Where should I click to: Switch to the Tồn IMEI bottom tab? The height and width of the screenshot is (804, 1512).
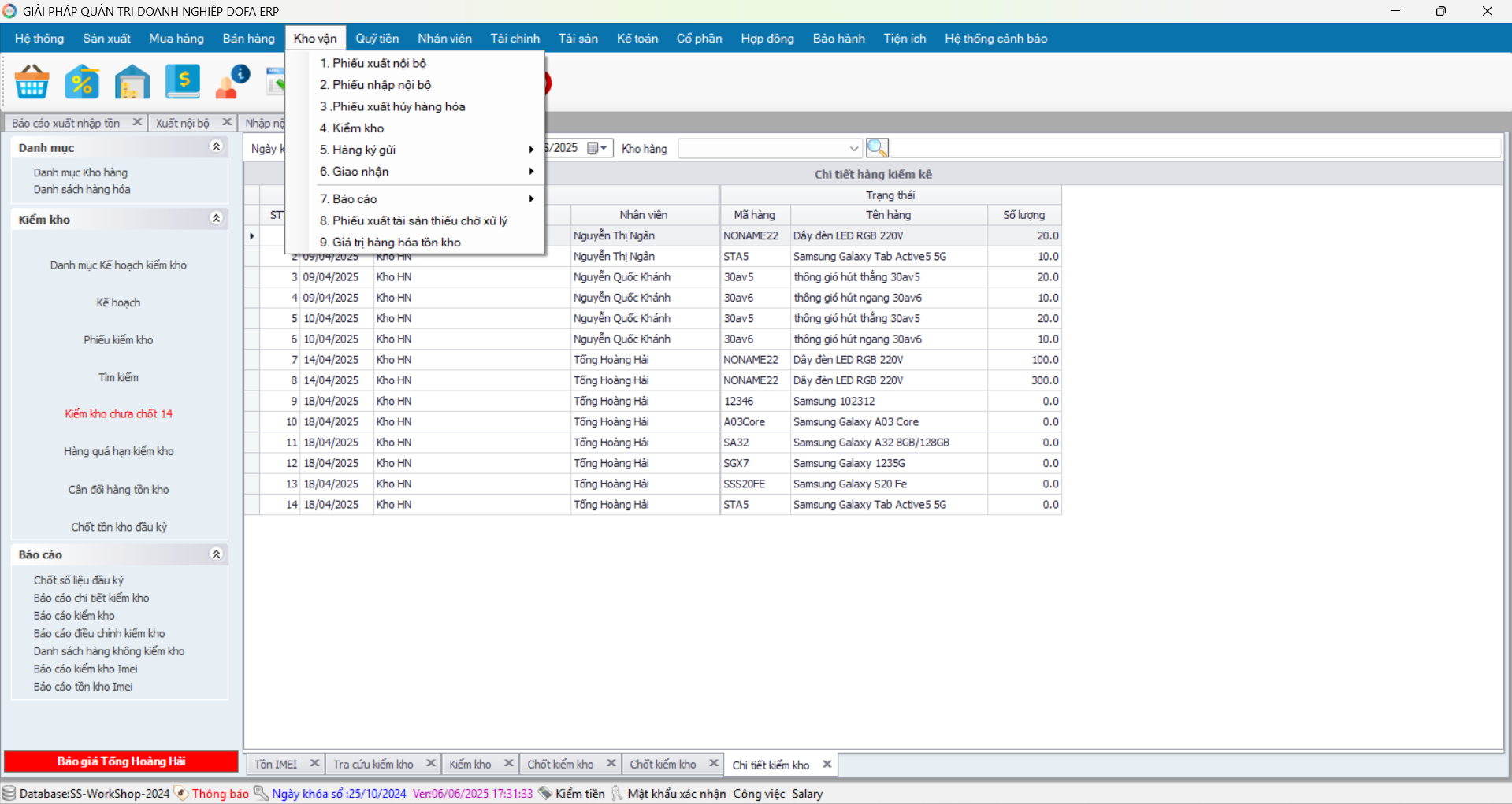(x=276, y=764)
